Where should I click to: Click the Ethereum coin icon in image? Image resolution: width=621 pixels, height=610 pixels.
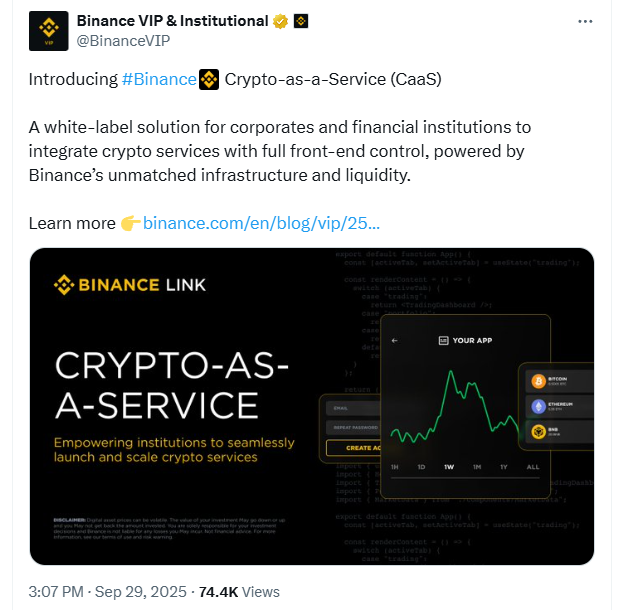(538, 406)
